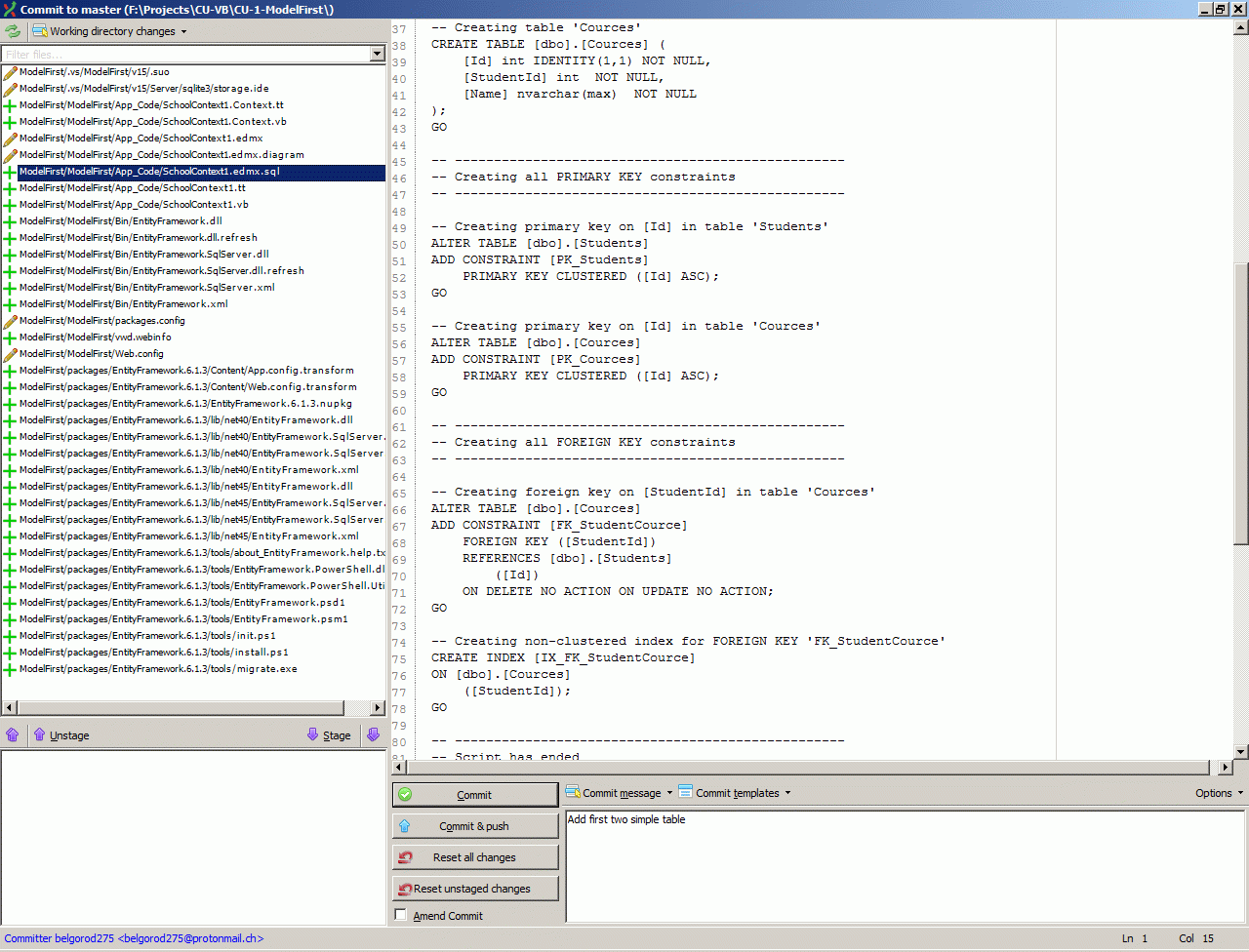This screenshot has width=1249, height=952.
Task: Click the pencil icon beside ModelFirst/Web.config
Action: [11, 354]
